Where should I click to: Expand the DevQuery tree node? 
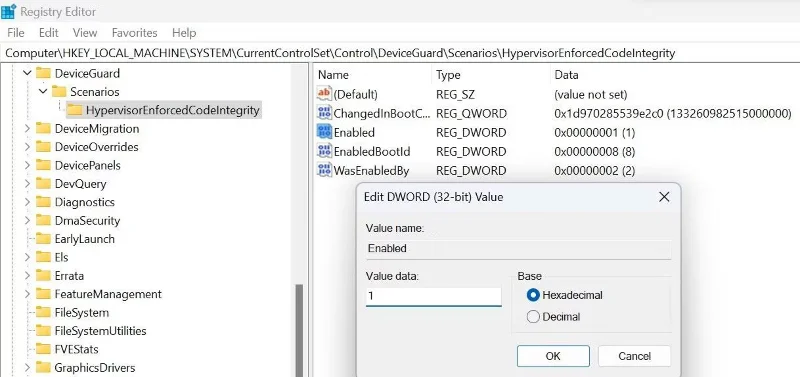click(27, 184)
